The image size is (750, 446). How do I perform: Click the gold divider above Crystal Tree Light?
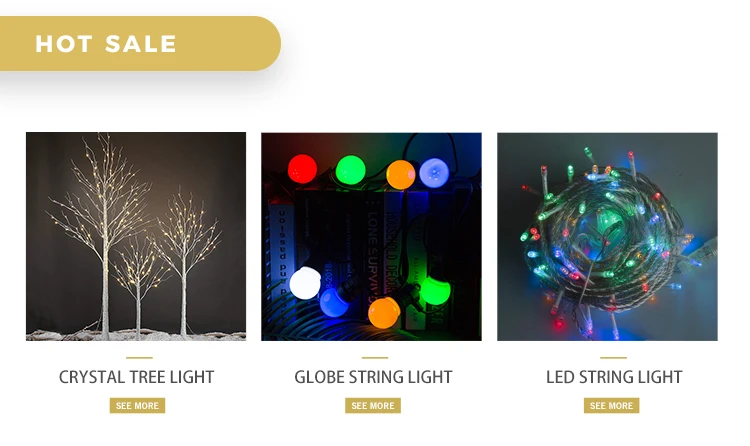pyautogui.click(x=139, y=357)
